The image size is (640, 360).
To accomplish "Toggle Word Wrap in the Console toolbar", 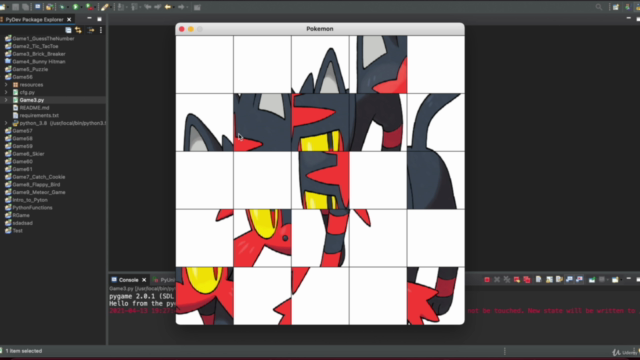I will click(x=559, y=280).
